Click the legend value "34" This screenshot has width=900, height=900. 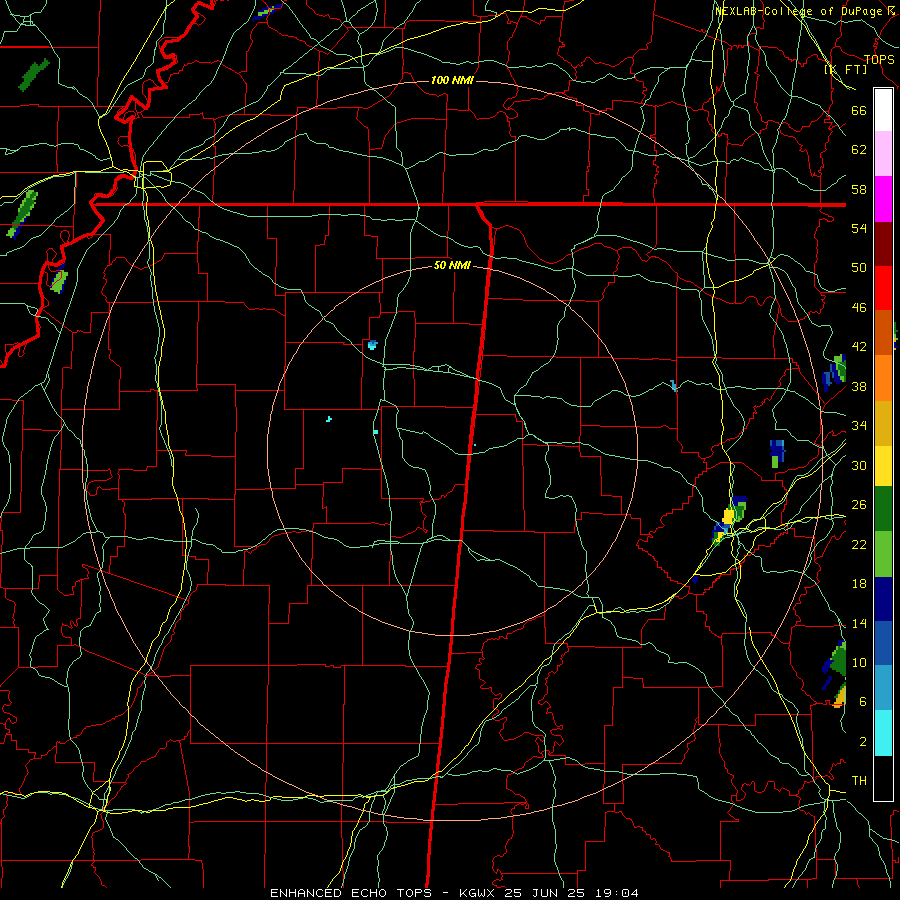pyautogui.click(x=859, y=426)
